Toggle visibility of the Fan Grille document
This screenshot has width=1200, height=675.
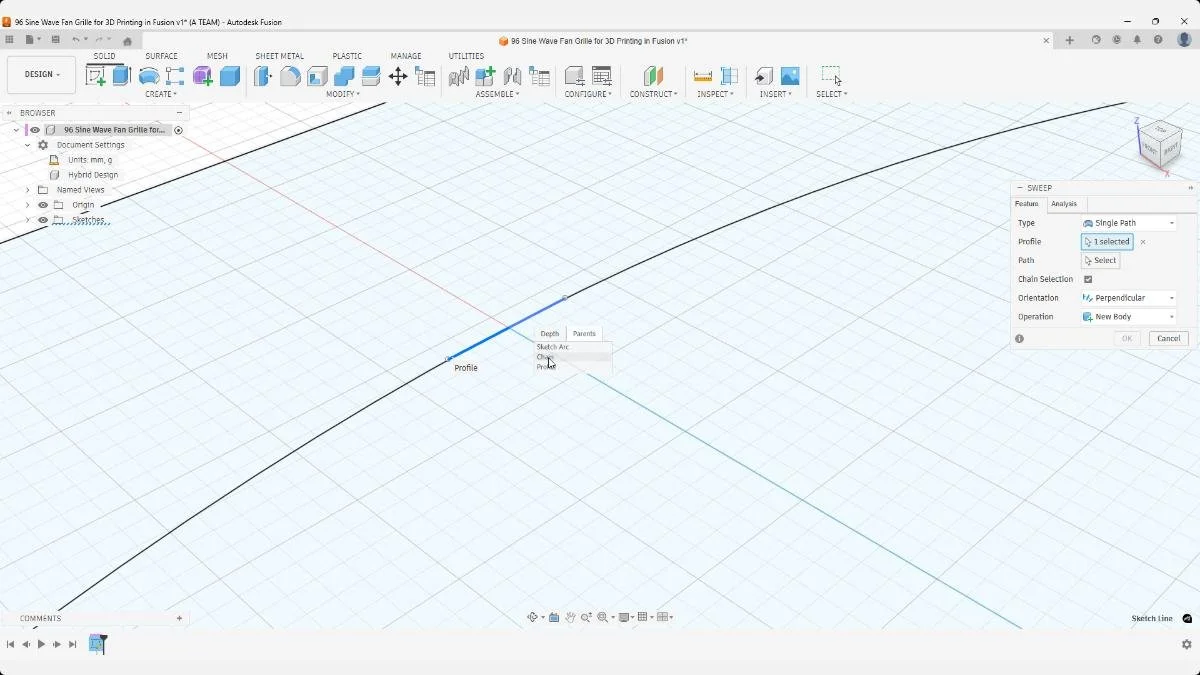tap(35, 130)
